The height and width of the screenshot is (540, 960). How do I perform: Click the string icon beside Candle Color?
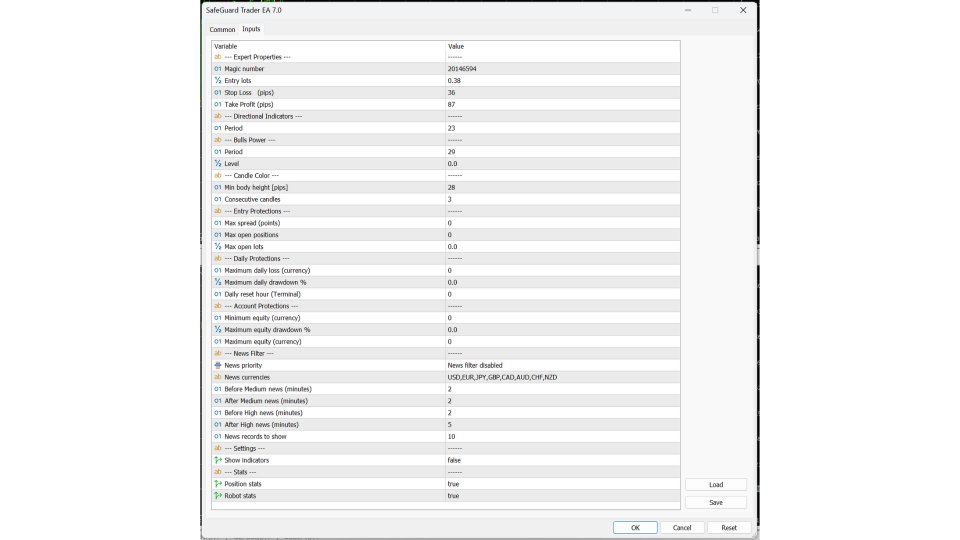click(217, 175)
